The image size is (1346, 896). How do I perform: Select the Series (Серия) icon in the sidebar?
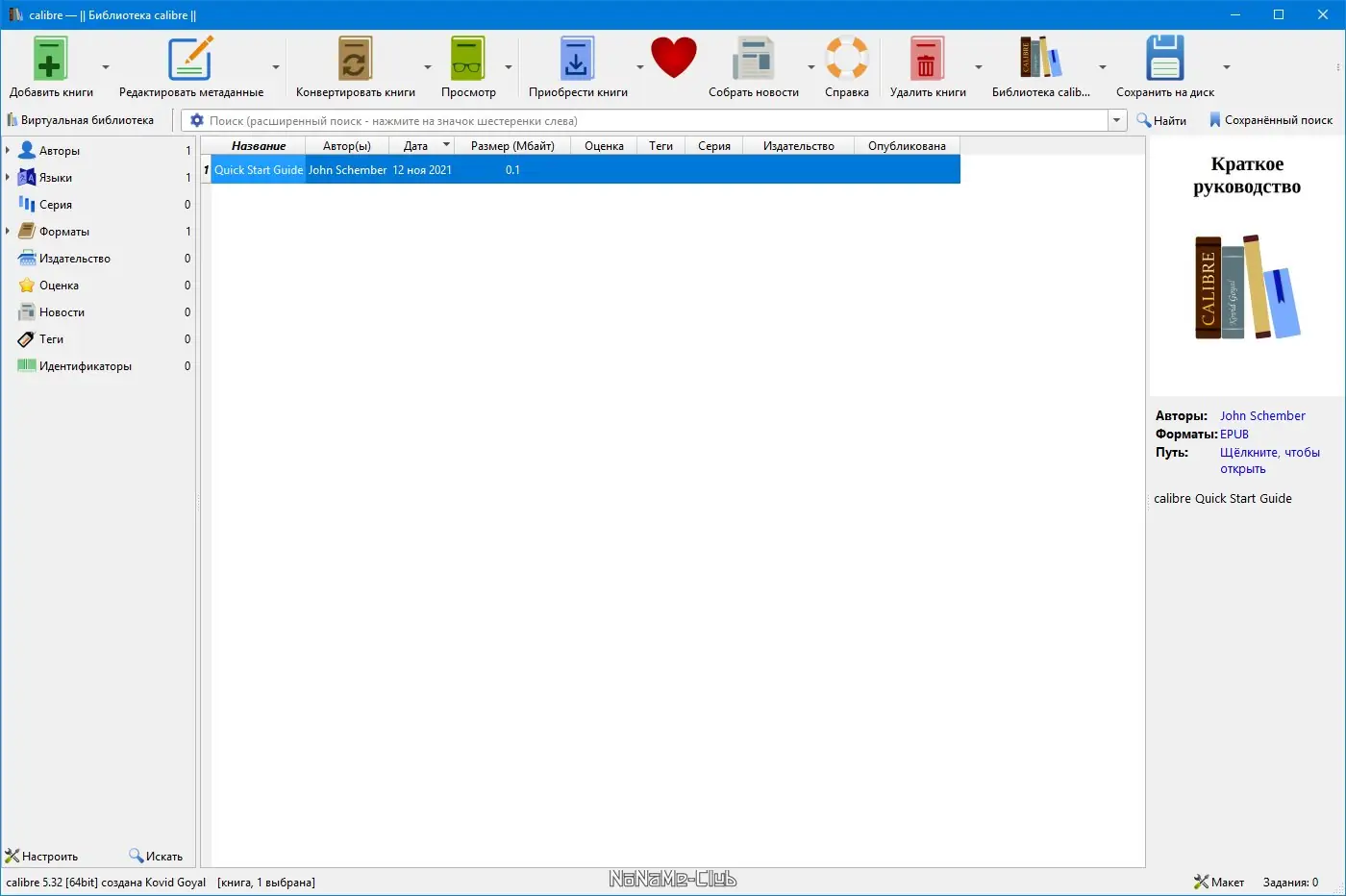27,204
